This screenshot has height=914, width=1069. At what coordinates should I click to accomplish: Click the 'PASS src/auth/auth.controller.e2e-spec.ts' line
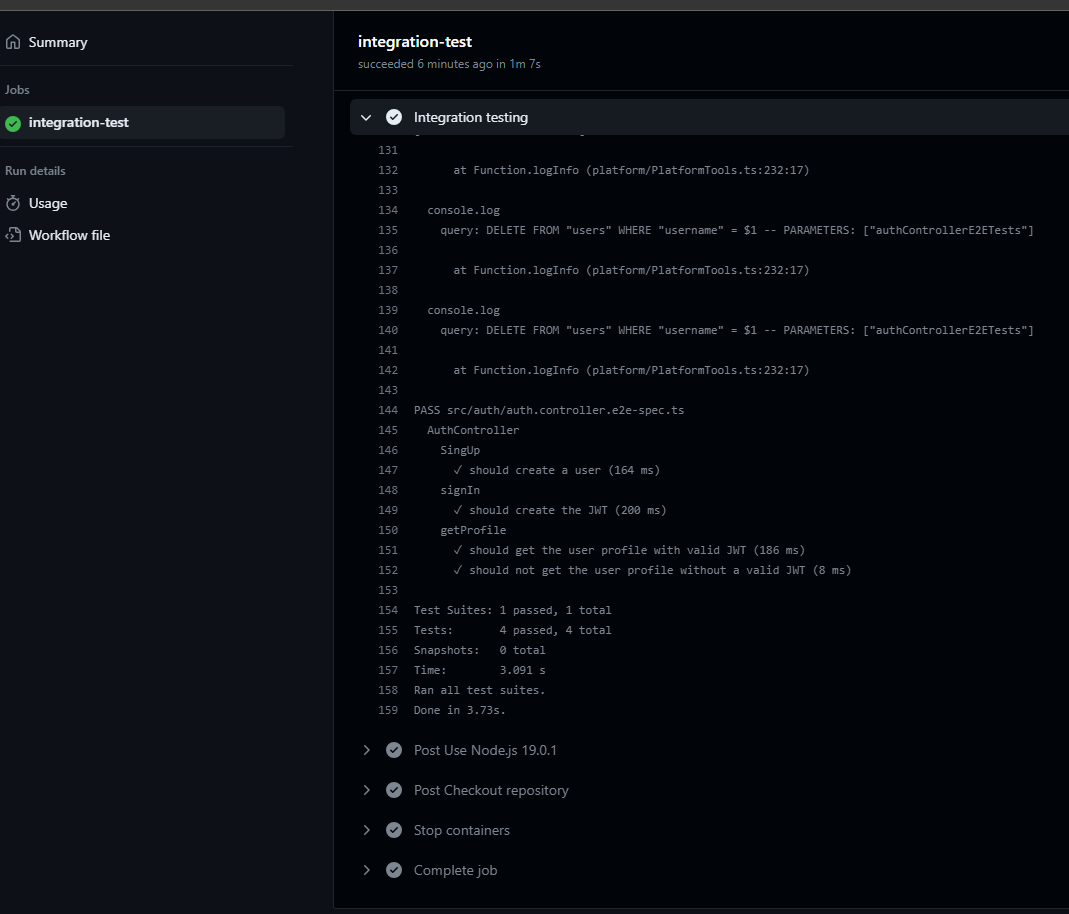549,410
